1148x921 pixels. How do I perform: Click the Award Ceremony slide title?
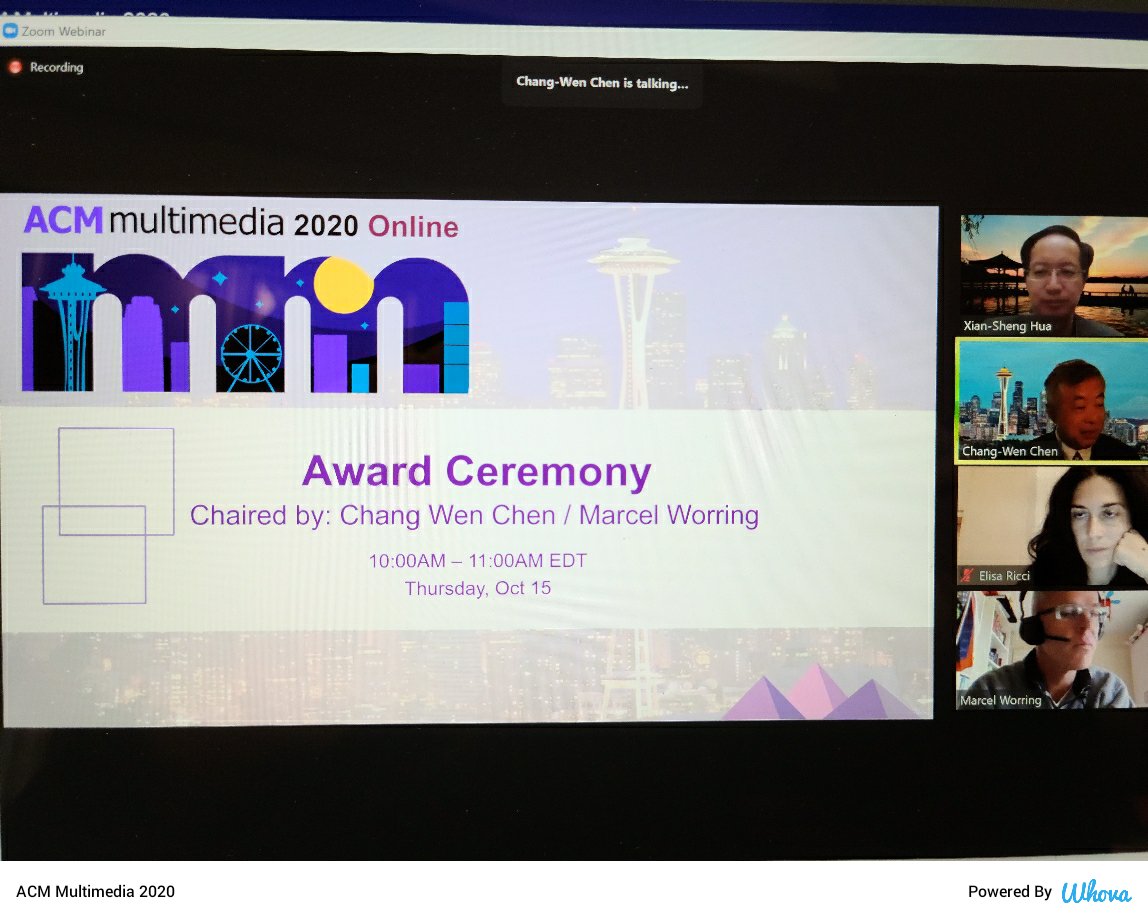(x=477, y=471)
